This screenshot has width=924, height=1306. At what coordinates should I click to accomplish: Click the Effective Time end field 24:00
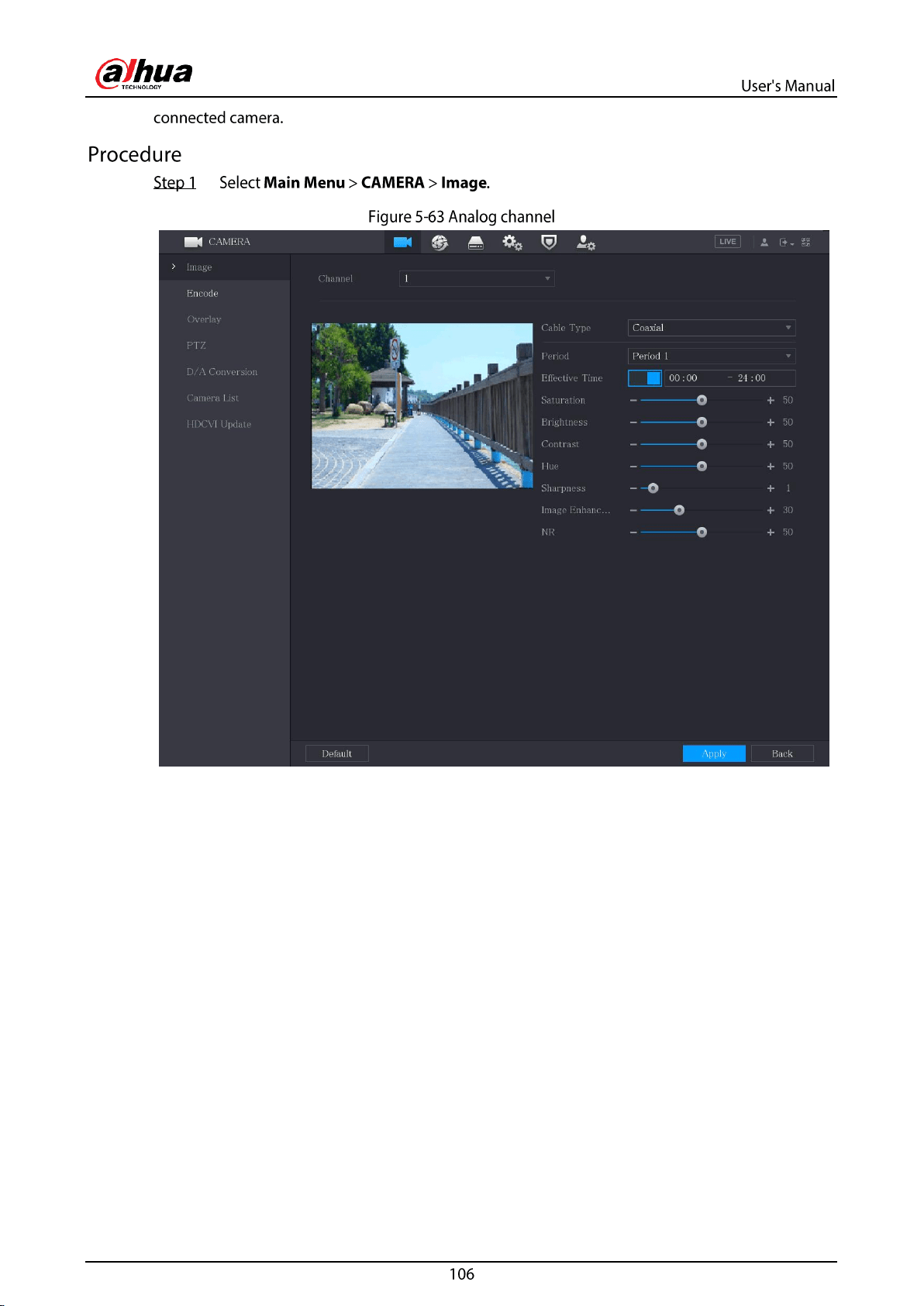click(x=752, y=378)
